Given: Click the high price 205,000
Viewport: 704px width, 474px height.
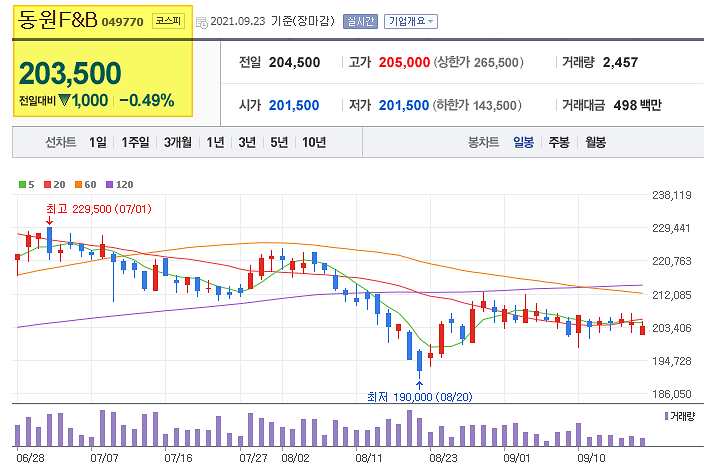Looking at the screenshot, I should tap(404, 62).
